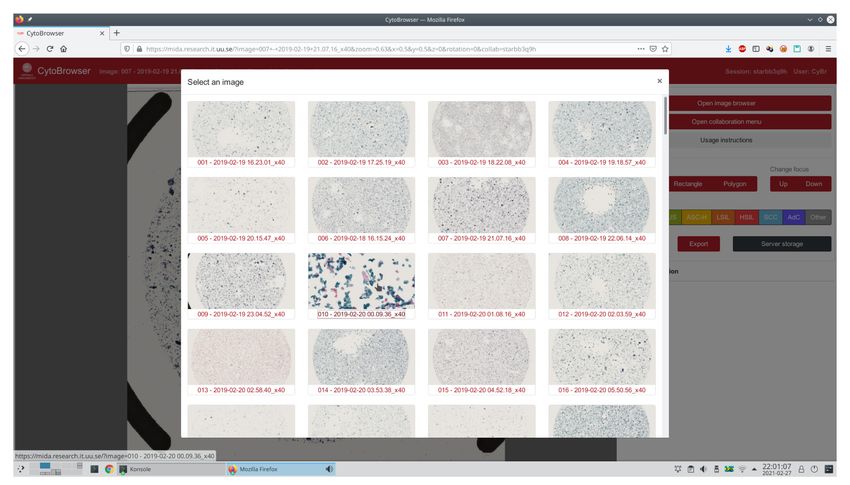Screen dimensions: 850x485
Task: Select the ASC-H class swatch
Action: point(696,217)
